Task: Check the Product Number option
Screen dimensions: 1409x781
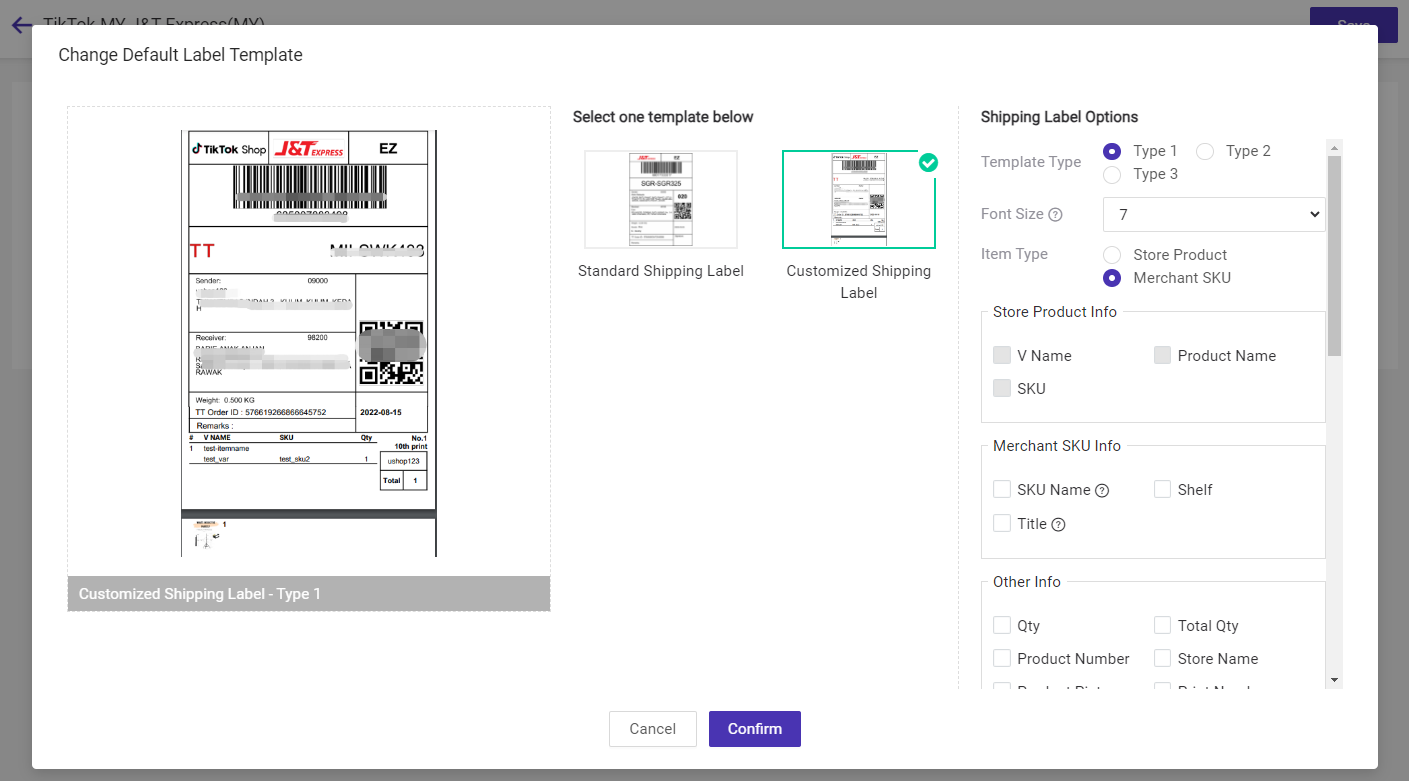Action: coord(1002,658)
